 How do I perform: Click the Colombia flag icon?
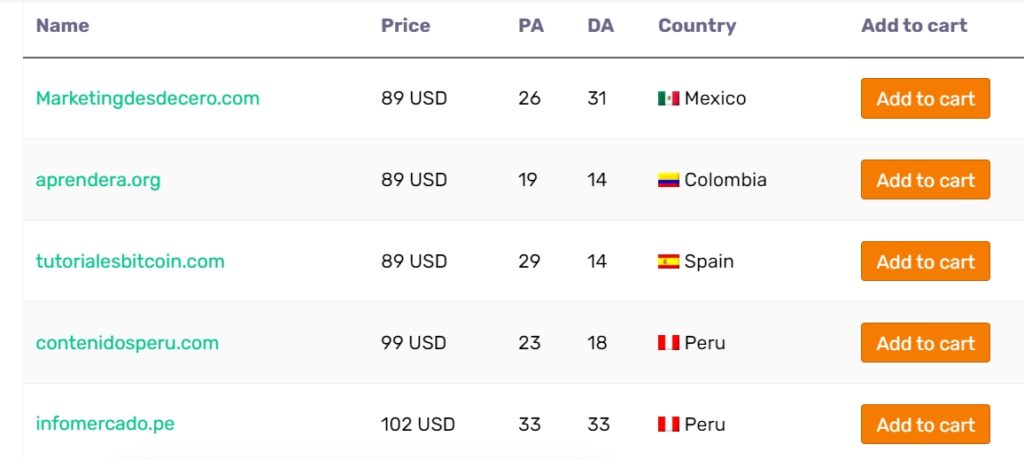668,180
